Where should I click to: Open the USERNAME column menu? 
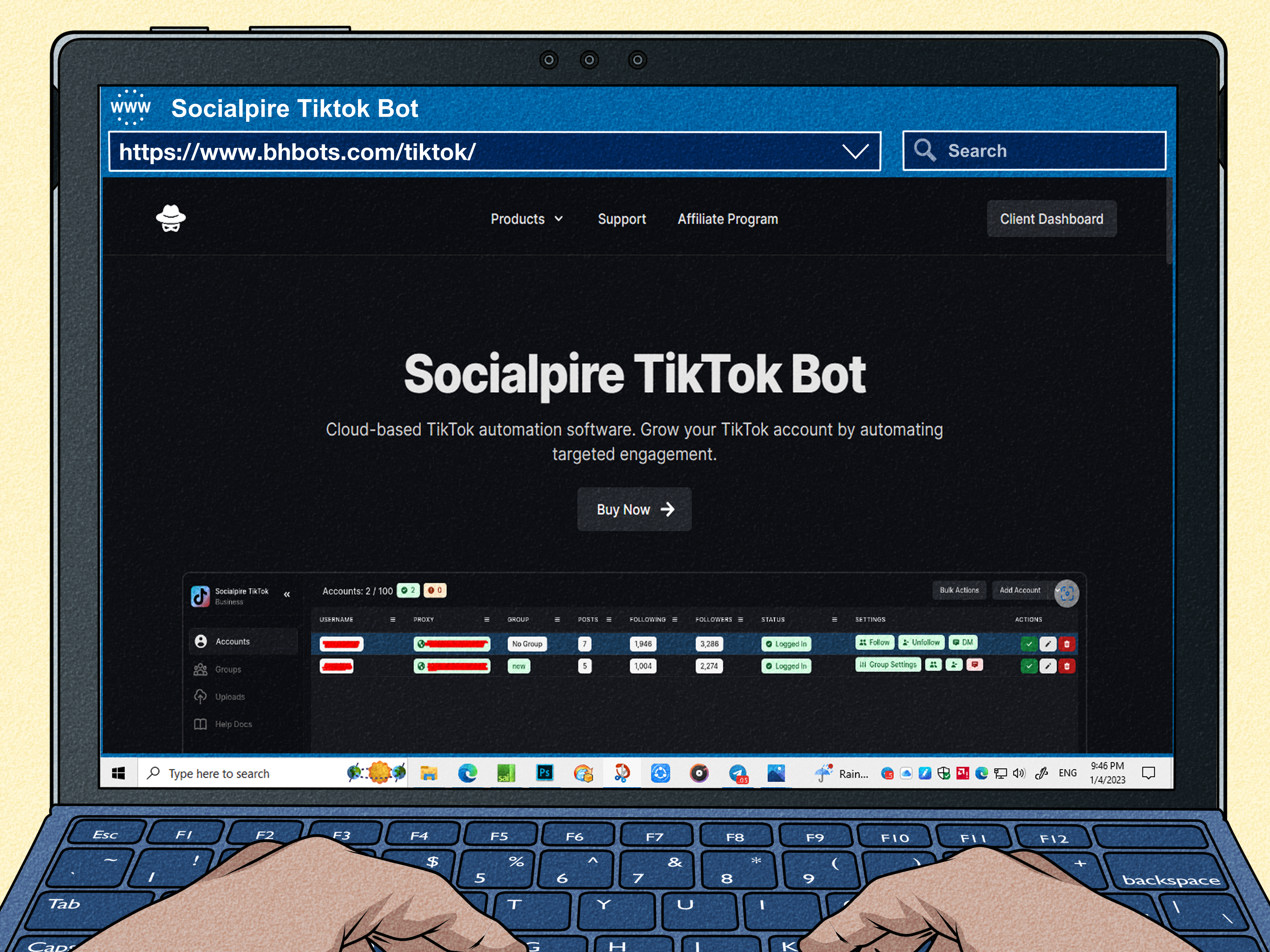coord(393,620)
